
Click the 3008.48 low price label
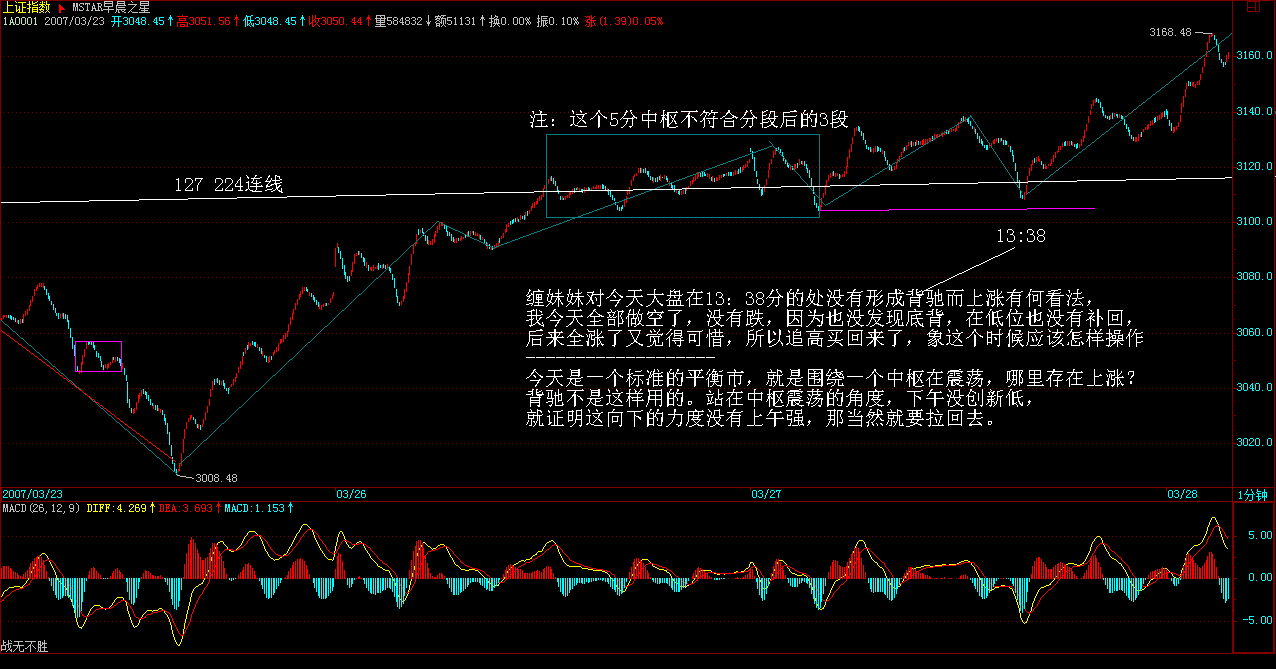click(216, 478)
